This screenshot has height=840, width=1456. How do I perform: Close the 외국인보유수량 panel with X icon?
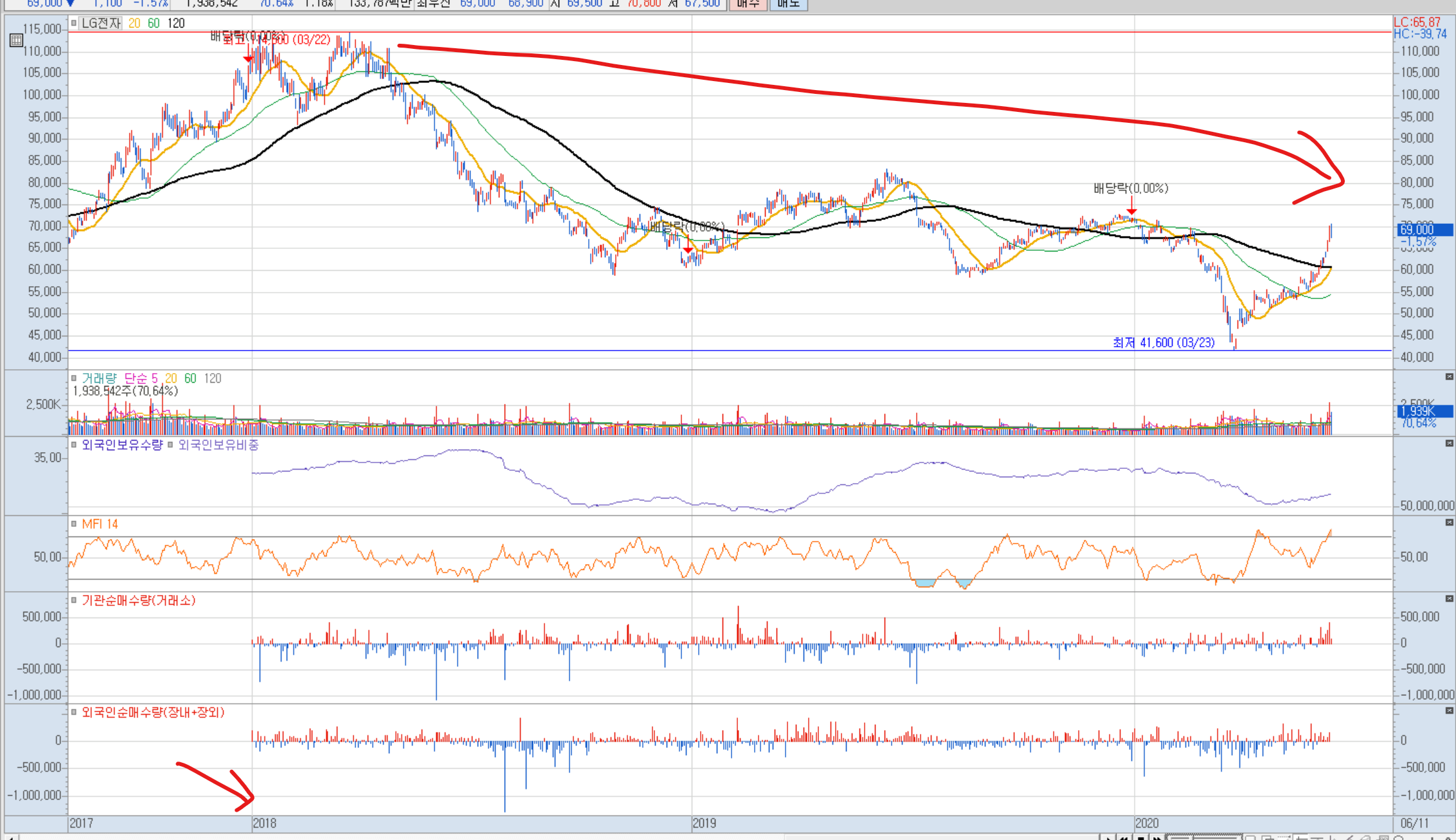(1449, 444)
